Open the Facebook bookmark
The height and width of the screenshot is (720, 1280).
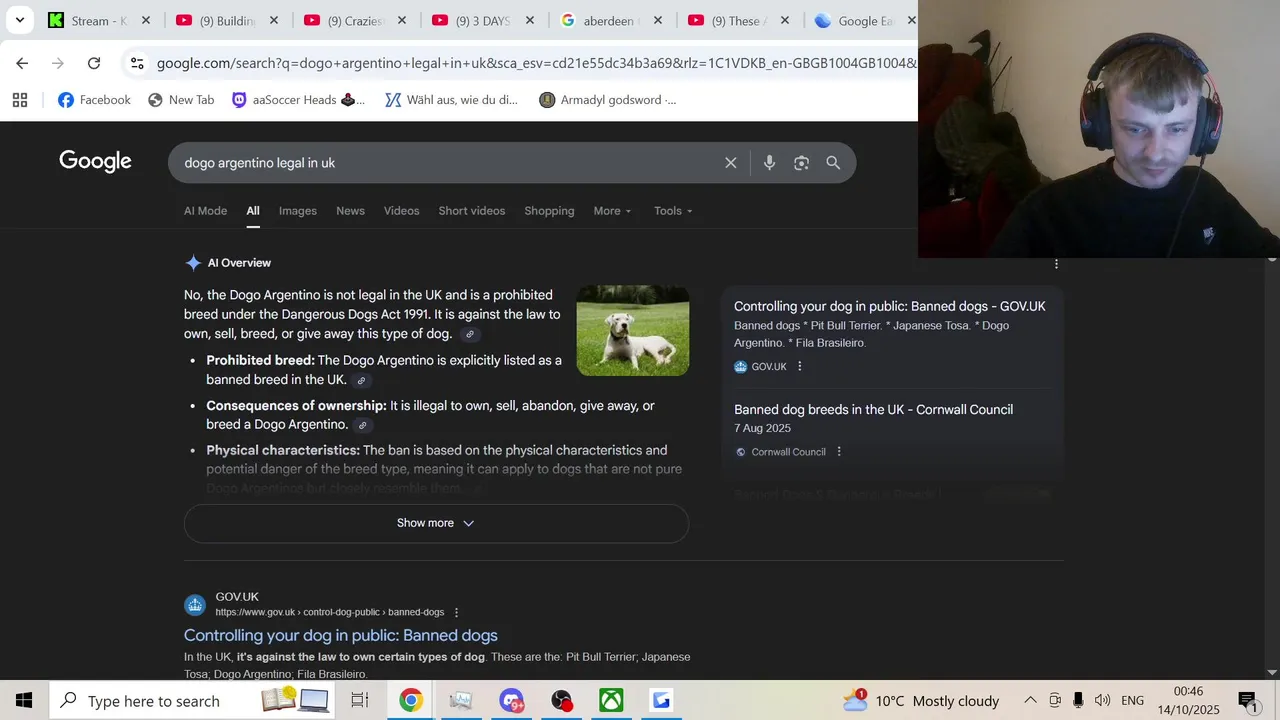click(x=94, y=100)
